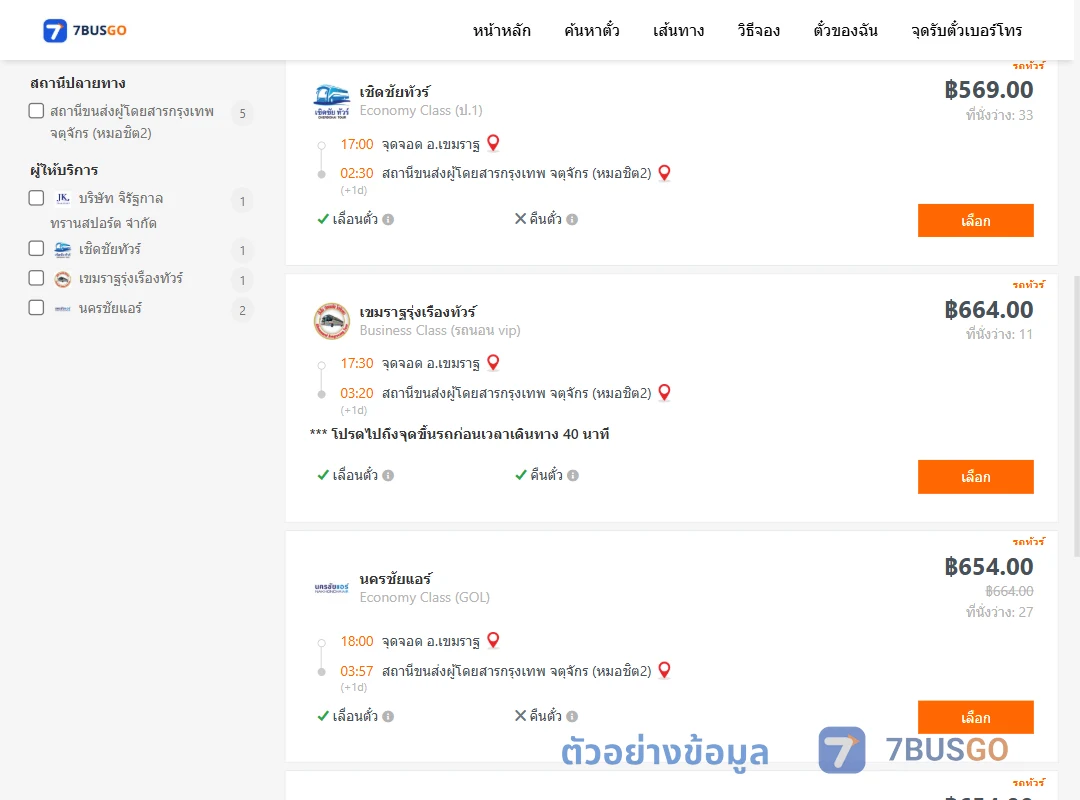Click seats available ที่นั่งว่าง: 27
The image size is (1080, 800).
click(999, 612)
